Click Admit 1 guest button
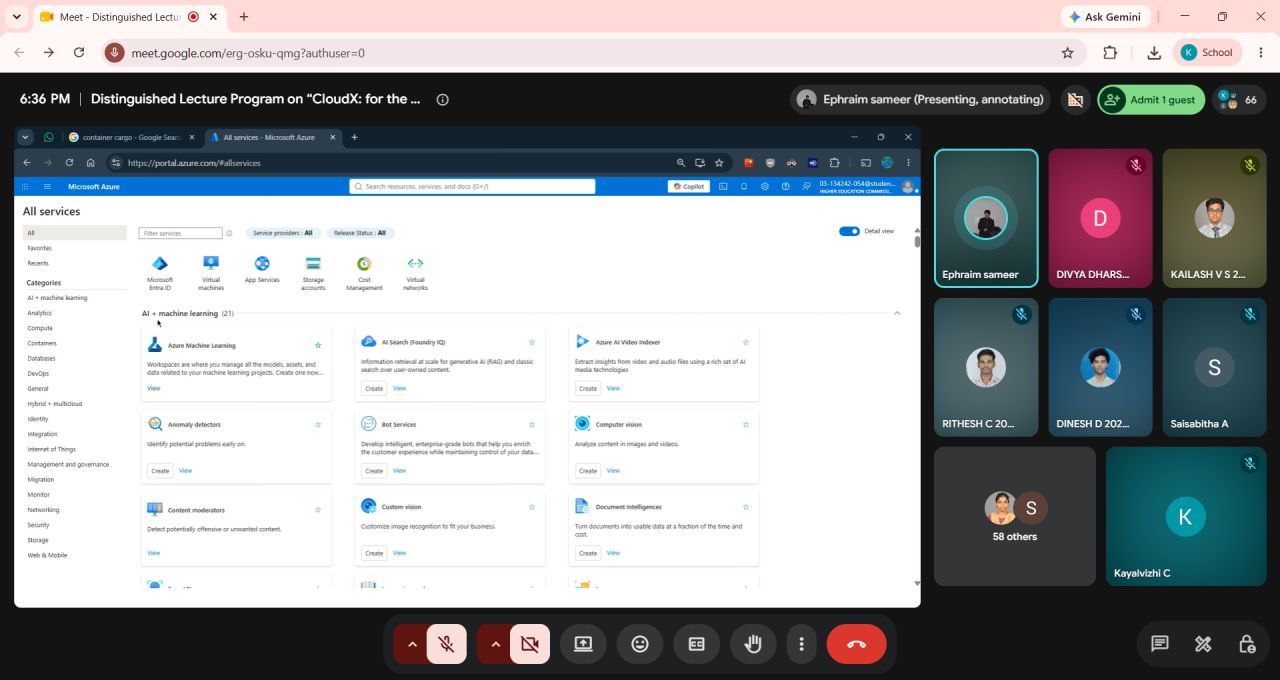This screenshot has width=1280, height=680. point(1151,99)
